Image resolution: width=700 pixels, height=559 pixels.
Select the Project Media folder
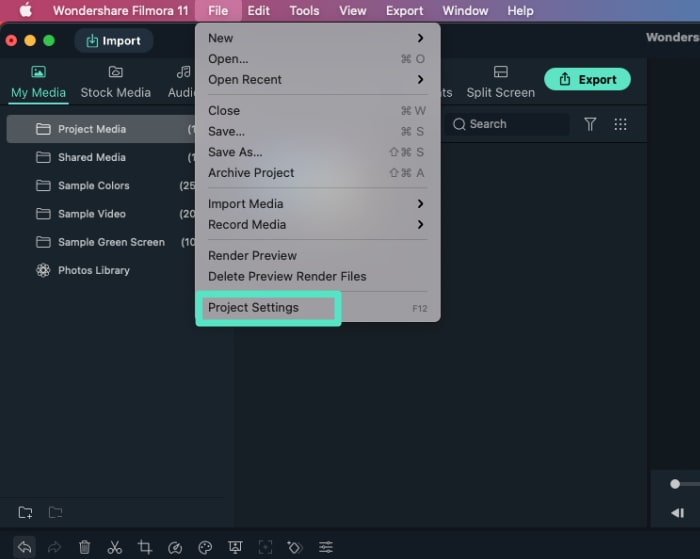101,129
